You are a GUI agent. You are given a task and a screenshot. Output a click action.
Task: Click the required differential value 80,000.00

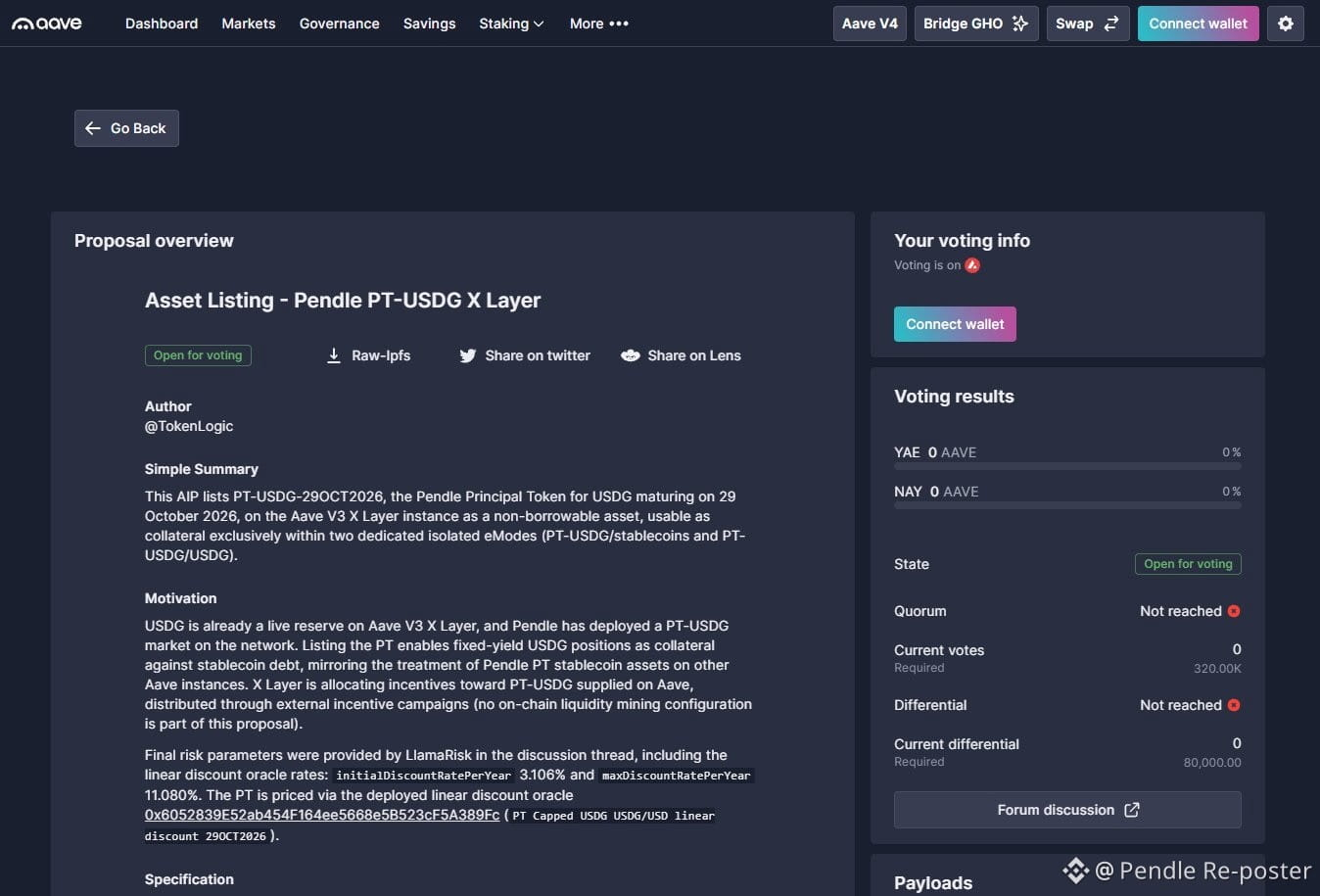[x=1212, y=763]
